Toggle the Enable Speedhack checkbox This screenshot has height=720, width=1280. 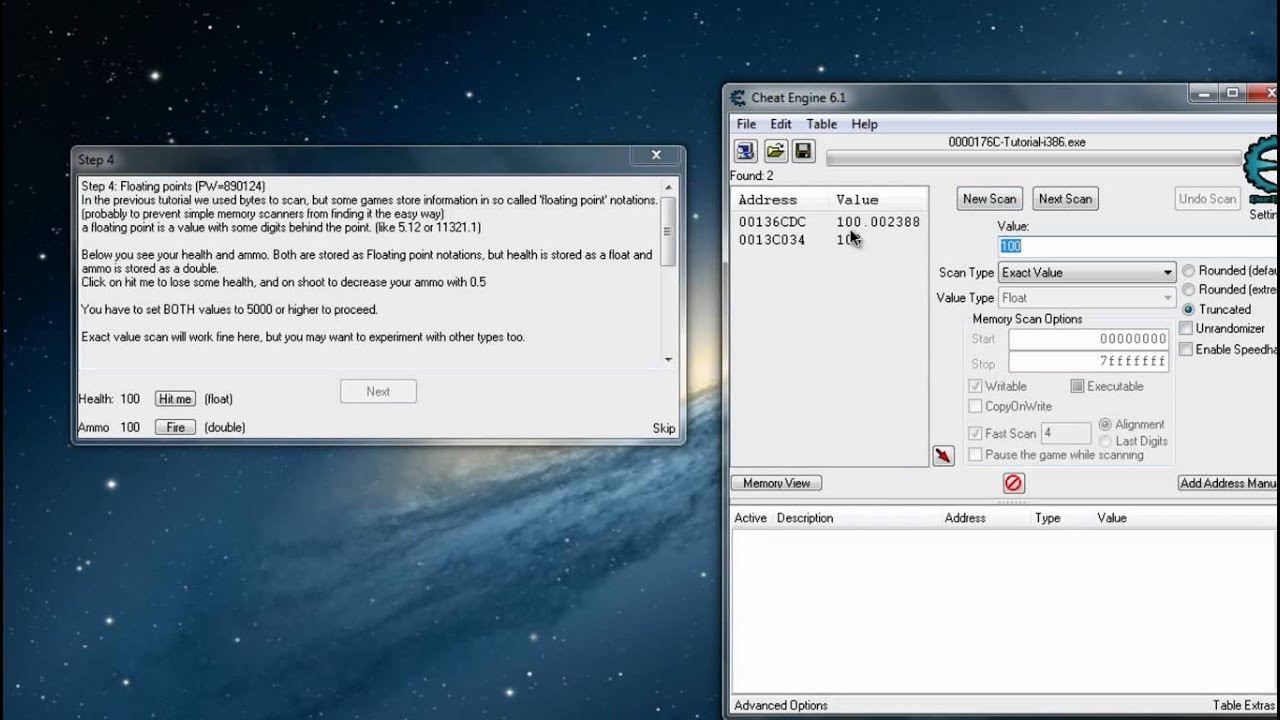coord(1186,349)
